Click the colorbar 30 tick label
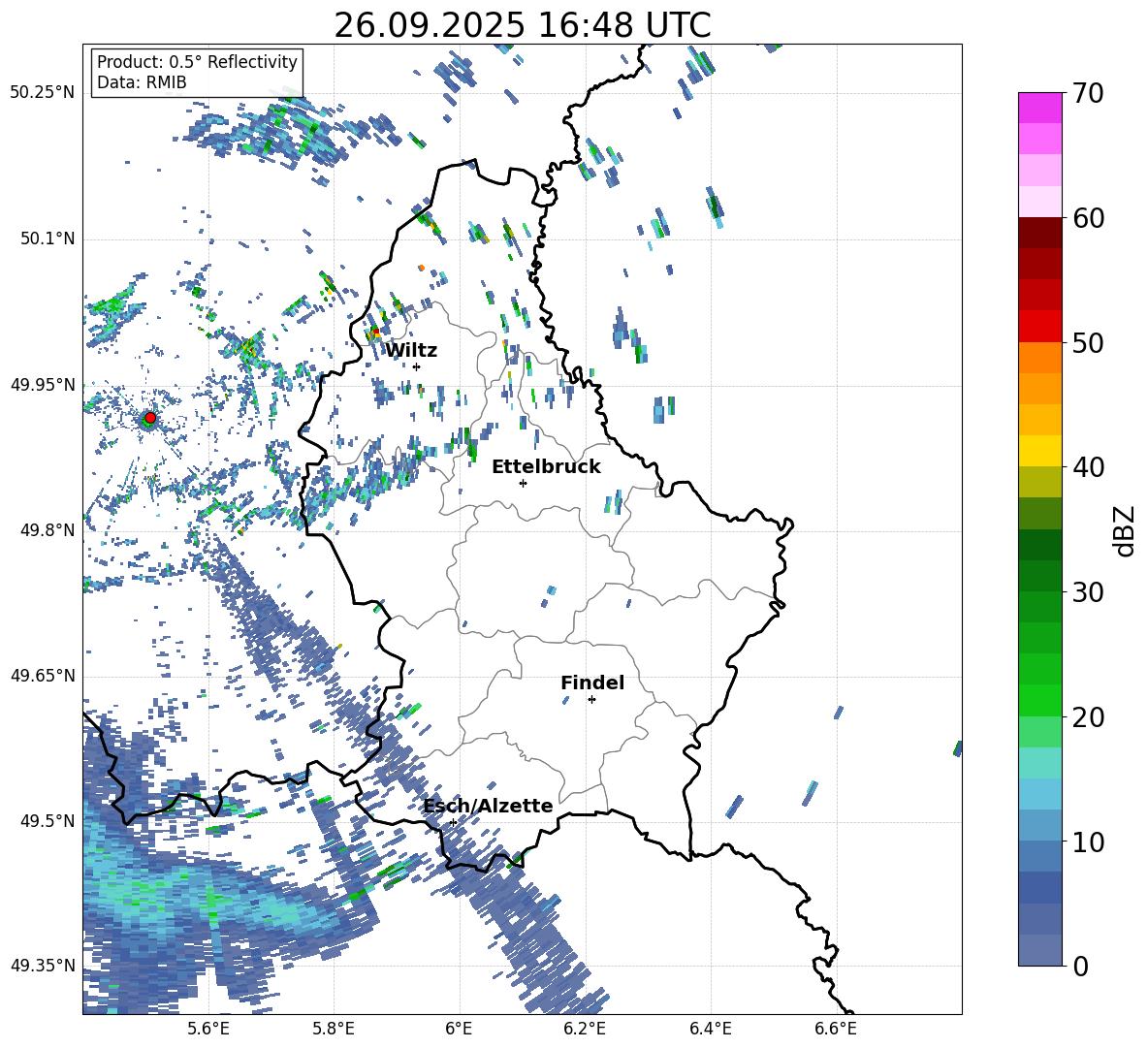 click(x=1089, y=592)
